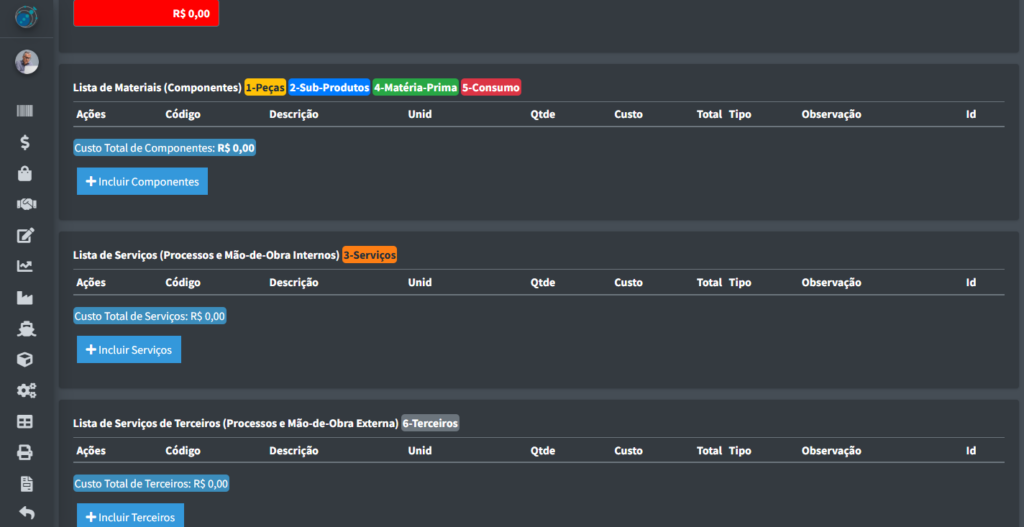Click the box package sidebar icon
1024x527 pixels.
26,359
